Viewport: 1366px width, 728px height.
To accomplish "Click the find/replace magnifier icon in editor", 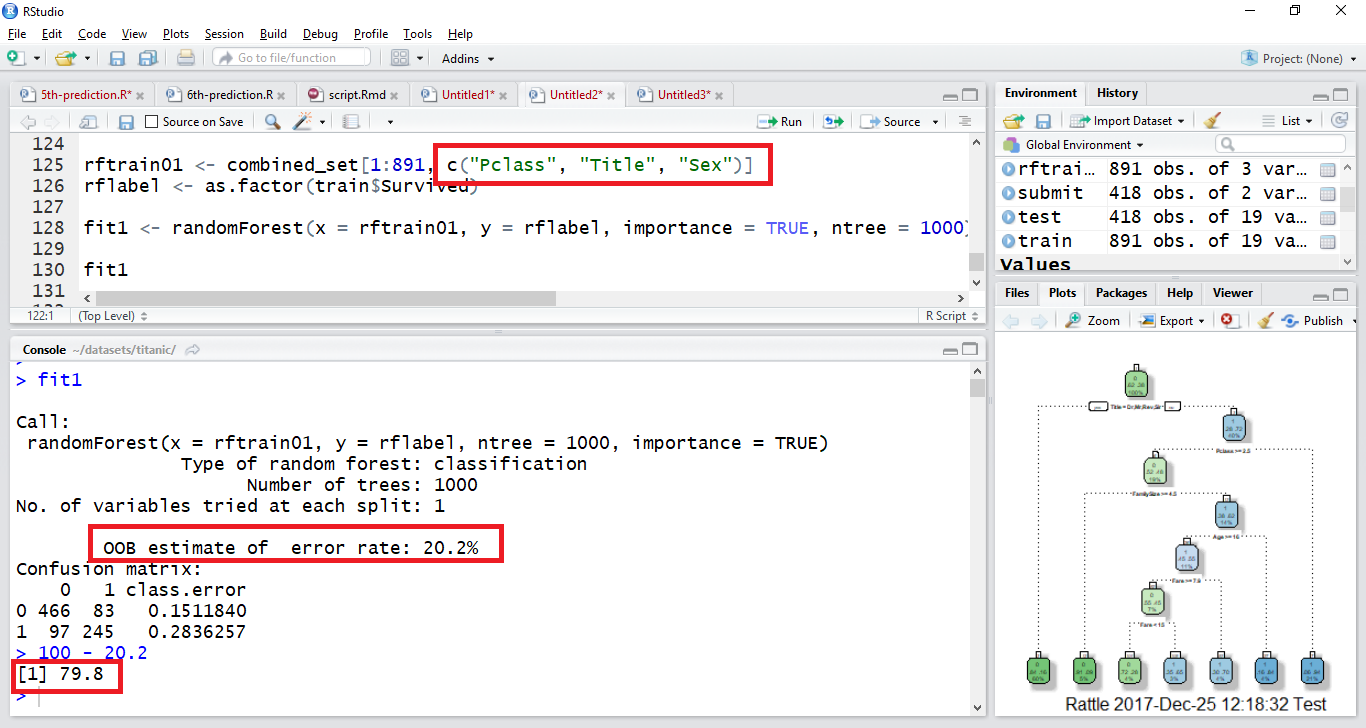I will point(272,122).
